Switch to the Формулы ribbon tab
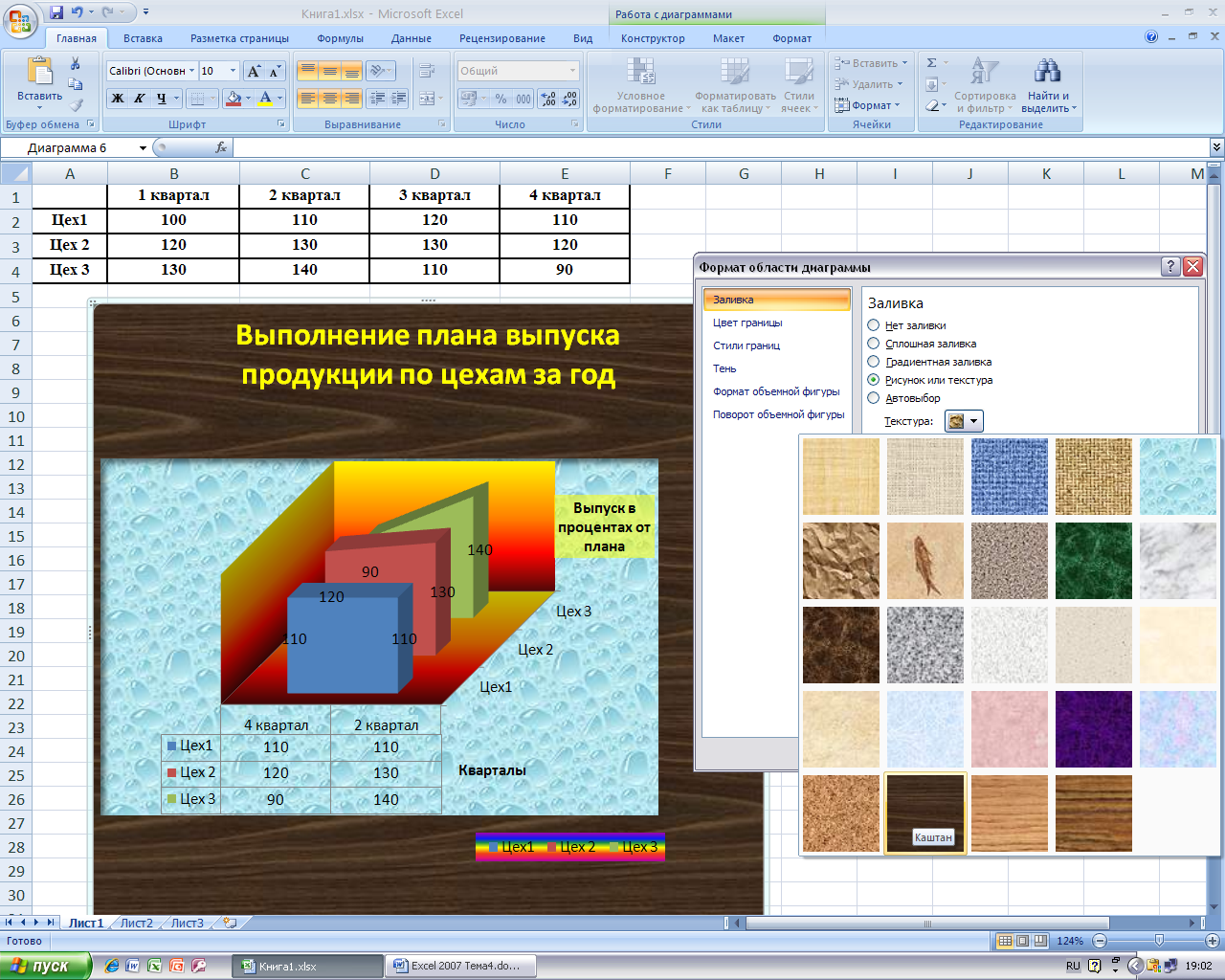The height and width of the screenshot is (980, 1225). click(340, 38)
